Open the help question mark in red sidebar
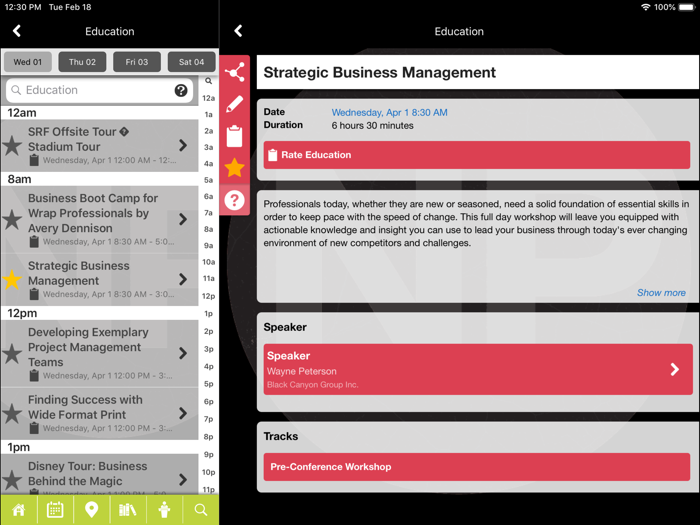This screenshot has width=700, height=525. (x=234, y=200)
